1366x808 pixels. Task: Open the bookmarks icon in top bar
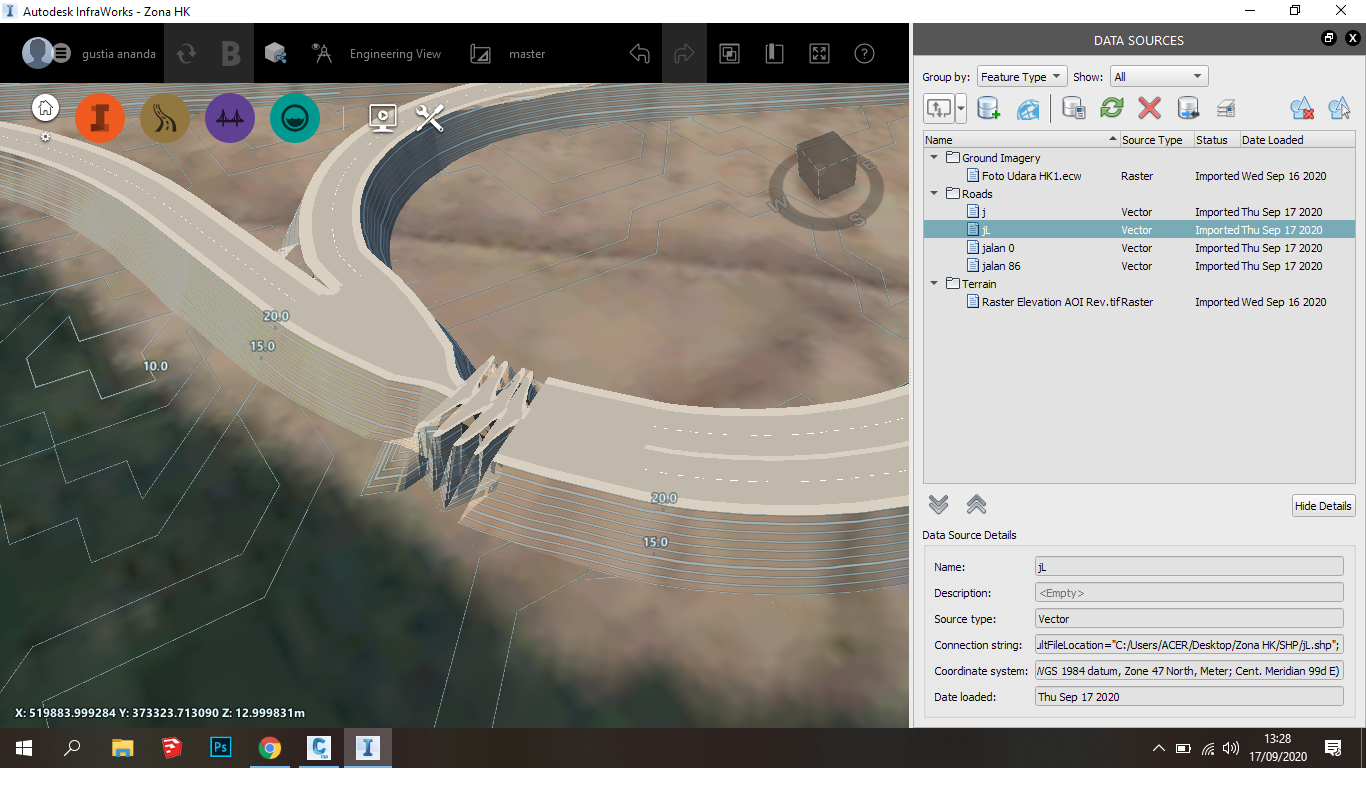click(774, 54)
